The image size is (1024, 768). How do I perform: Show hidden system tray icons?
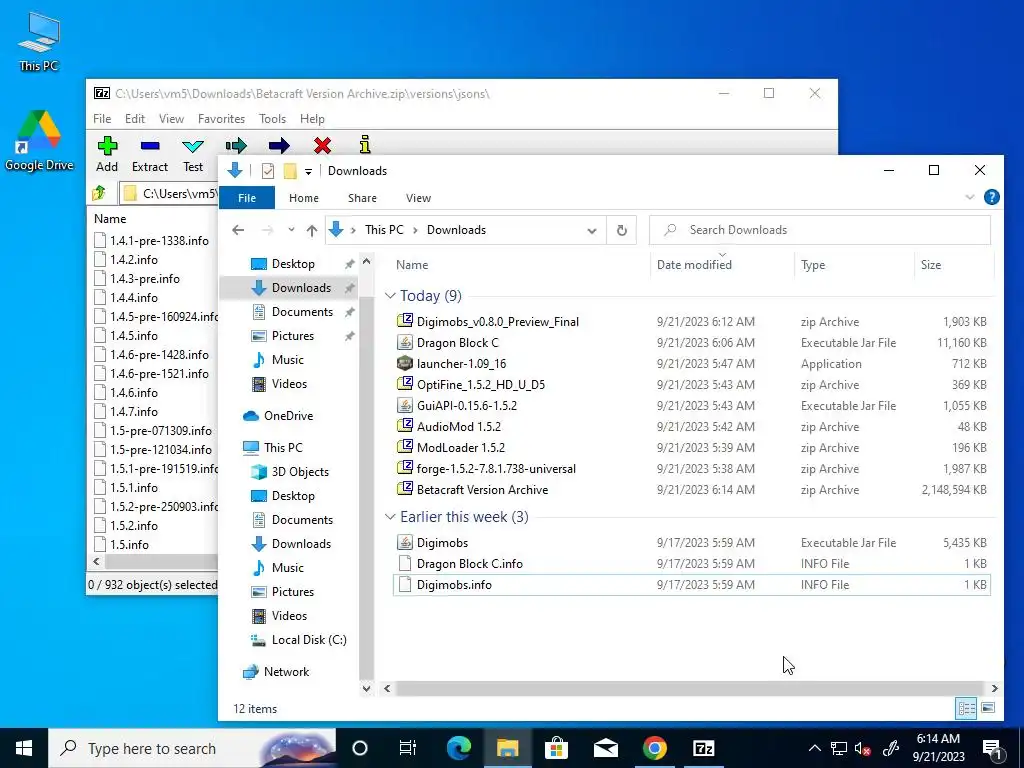pos(814,748)
